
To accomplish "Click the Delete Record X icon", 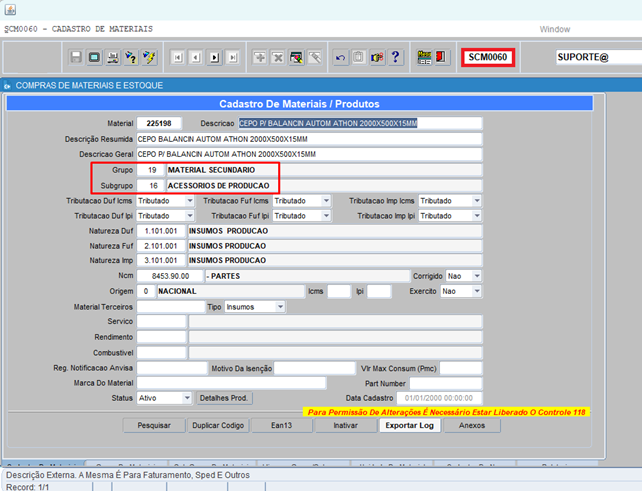I will pos(278,57).
